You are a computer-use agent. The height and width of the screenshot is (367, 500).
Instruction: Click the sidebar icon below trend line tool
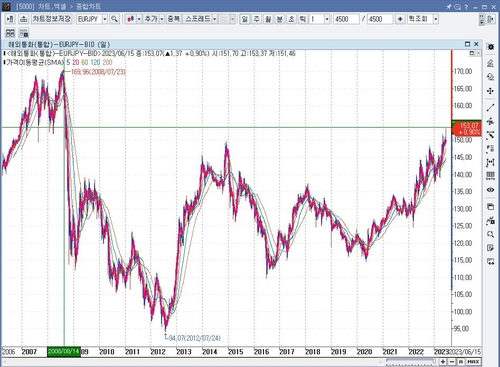coord(490,121)
